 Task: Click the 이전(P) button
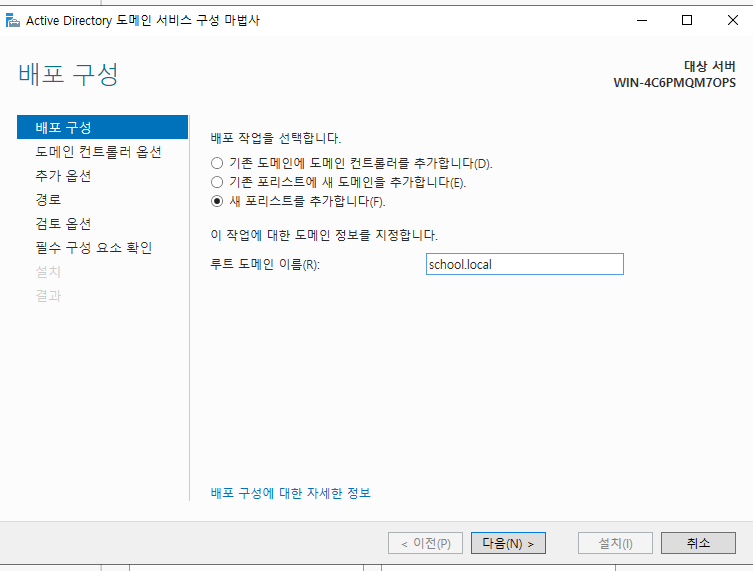425,543
